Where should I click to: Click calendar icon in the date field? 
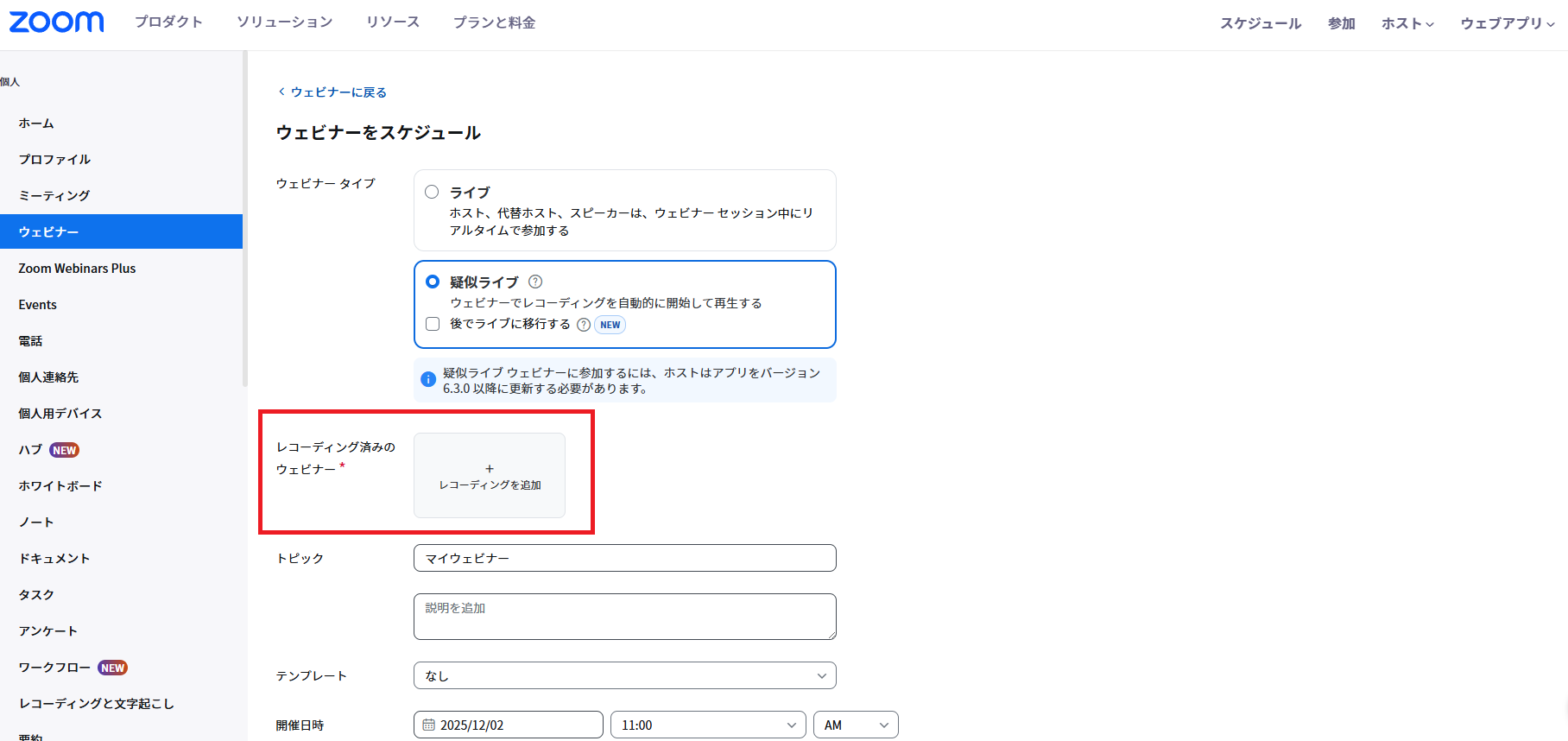click(429, 725)
